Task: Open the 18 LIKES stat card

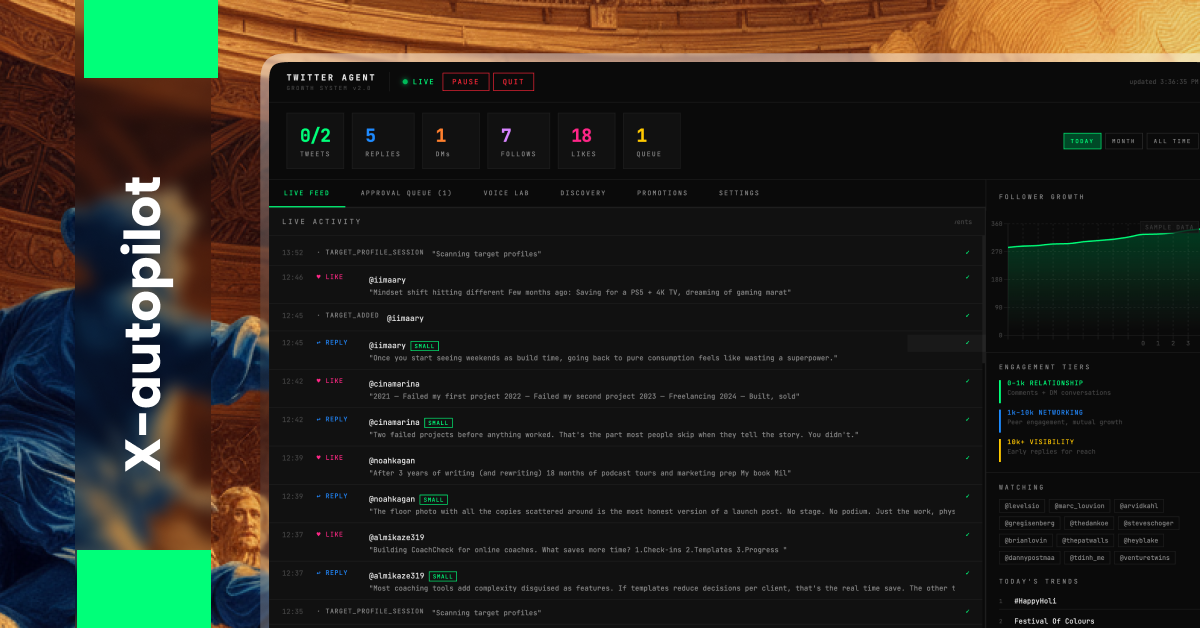Action: [x=586, y=140]
